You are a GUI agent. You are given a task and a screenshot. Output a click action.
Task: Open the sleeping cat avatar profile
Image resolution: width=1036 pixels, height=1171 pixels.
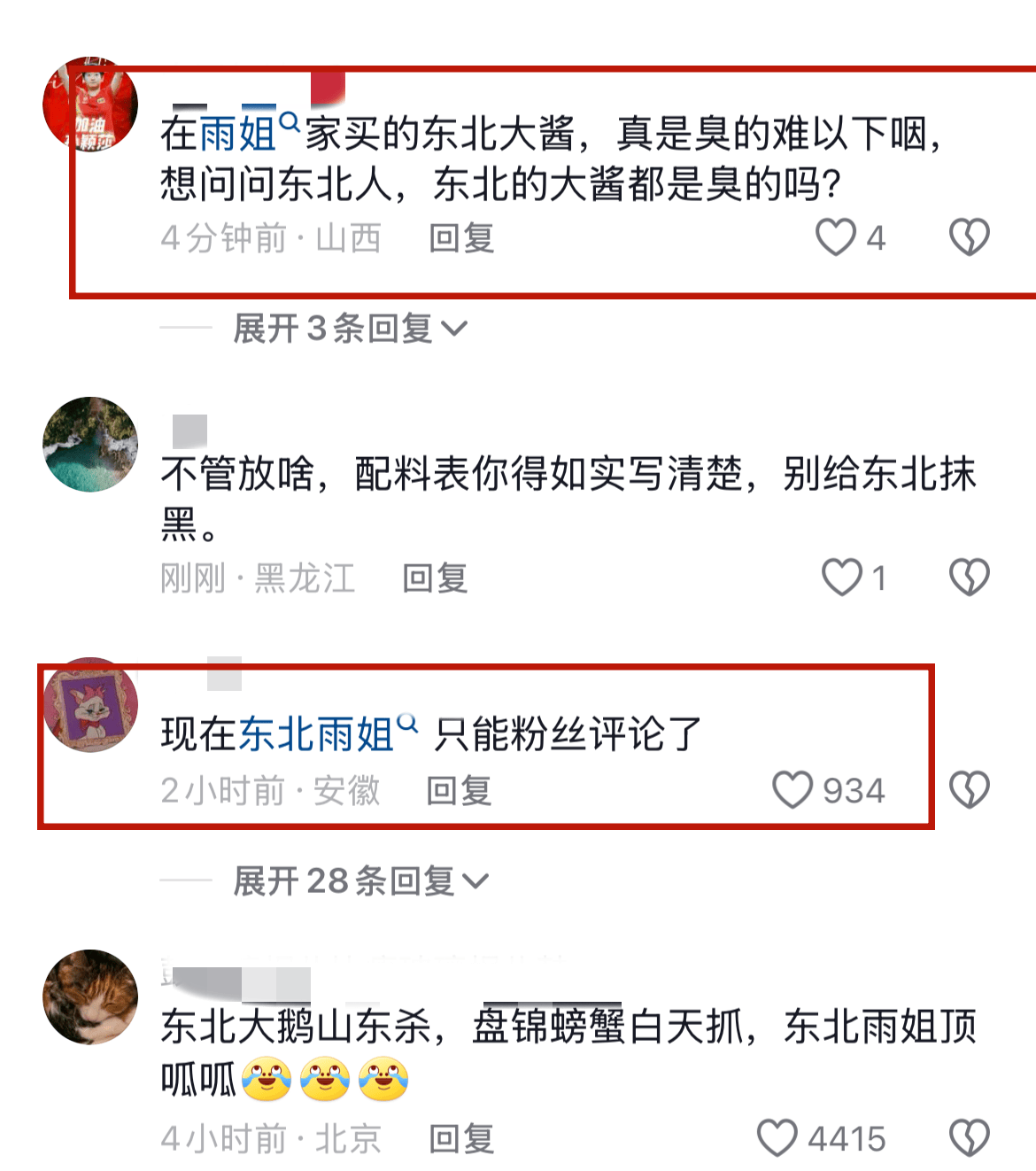[x=90, y=997]
